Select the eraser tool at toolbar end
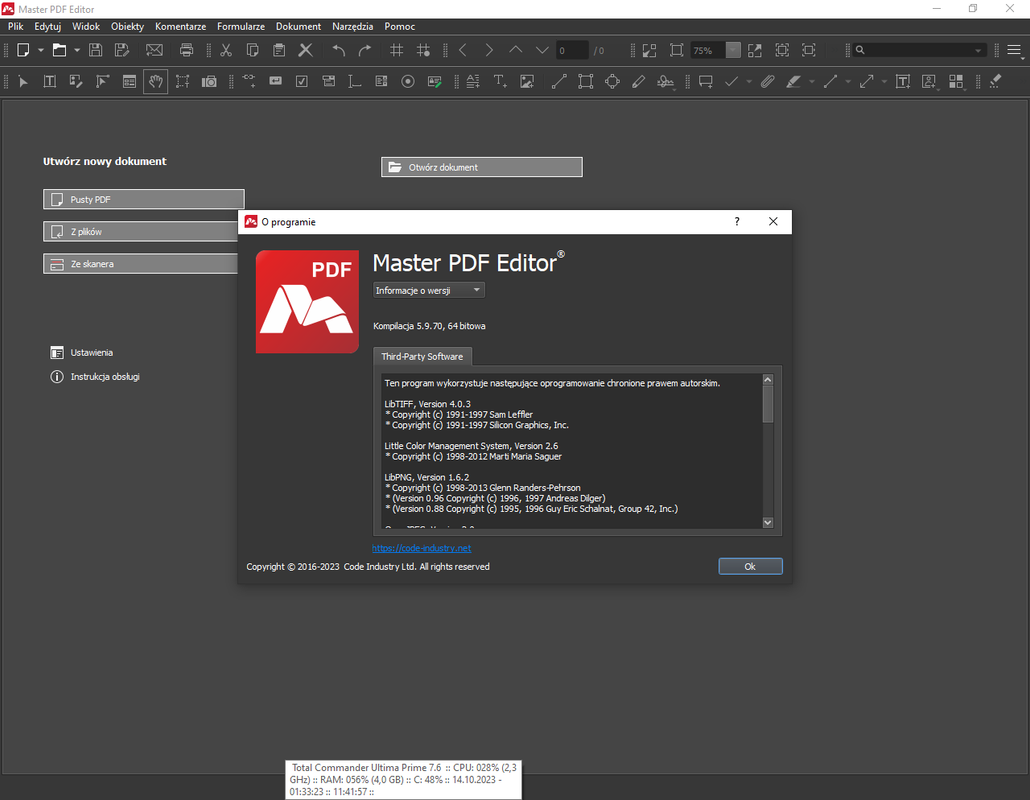The image size is (1030, 800). [995, 81]
